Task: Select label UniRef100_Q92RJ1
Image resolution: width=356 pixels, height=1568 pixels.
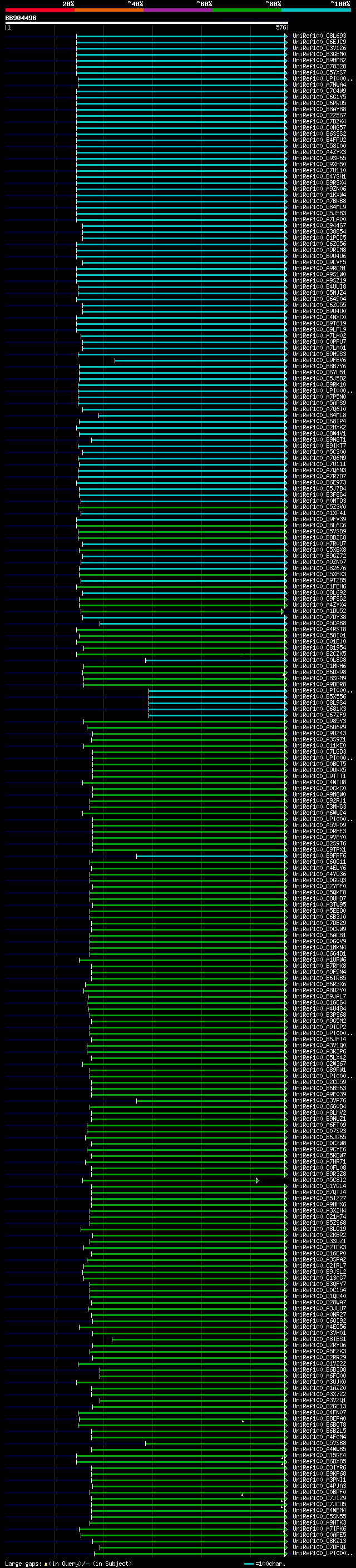Action: 319,800
